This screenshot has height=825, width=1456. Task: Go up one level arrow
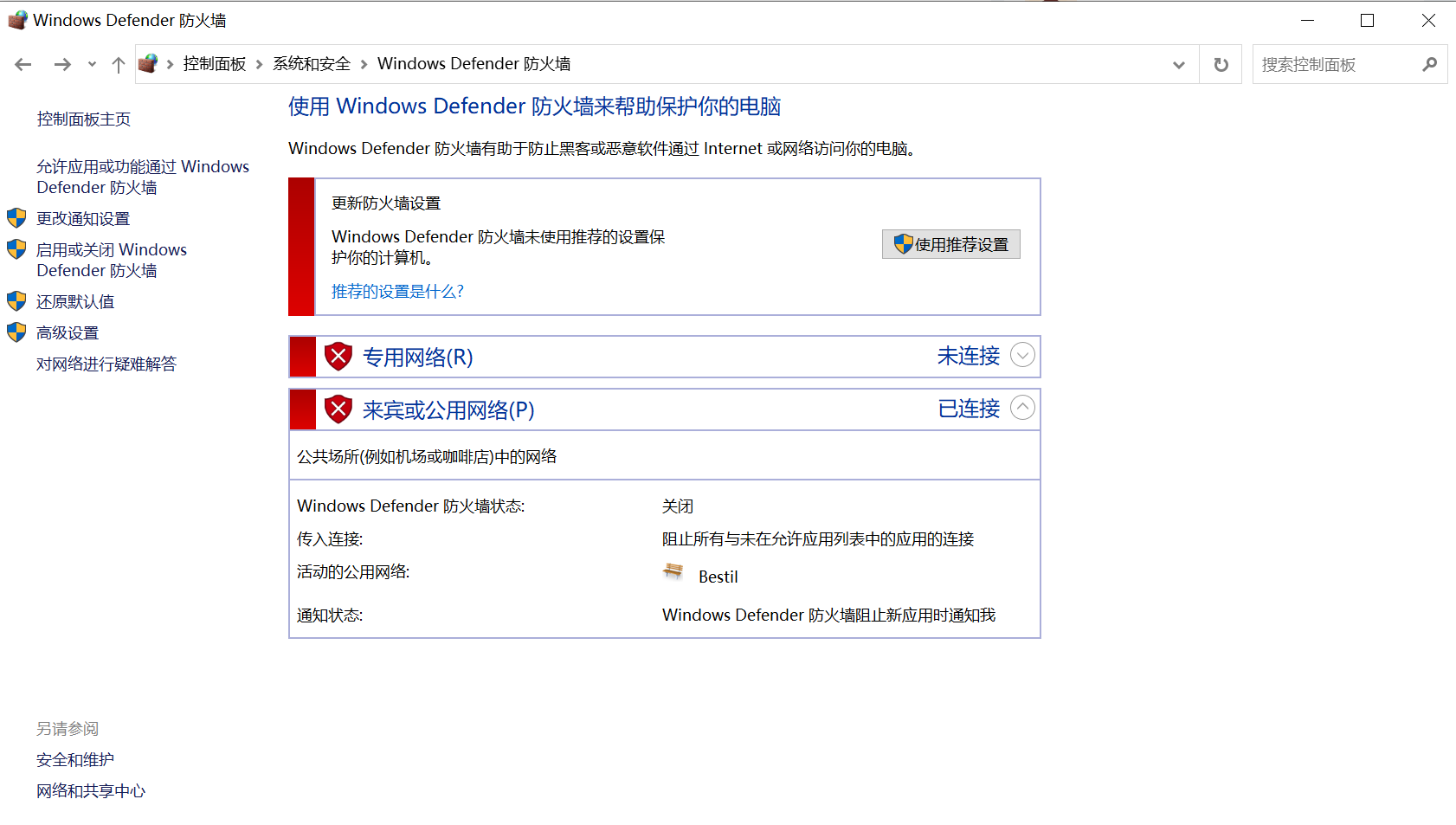point(119,64)
